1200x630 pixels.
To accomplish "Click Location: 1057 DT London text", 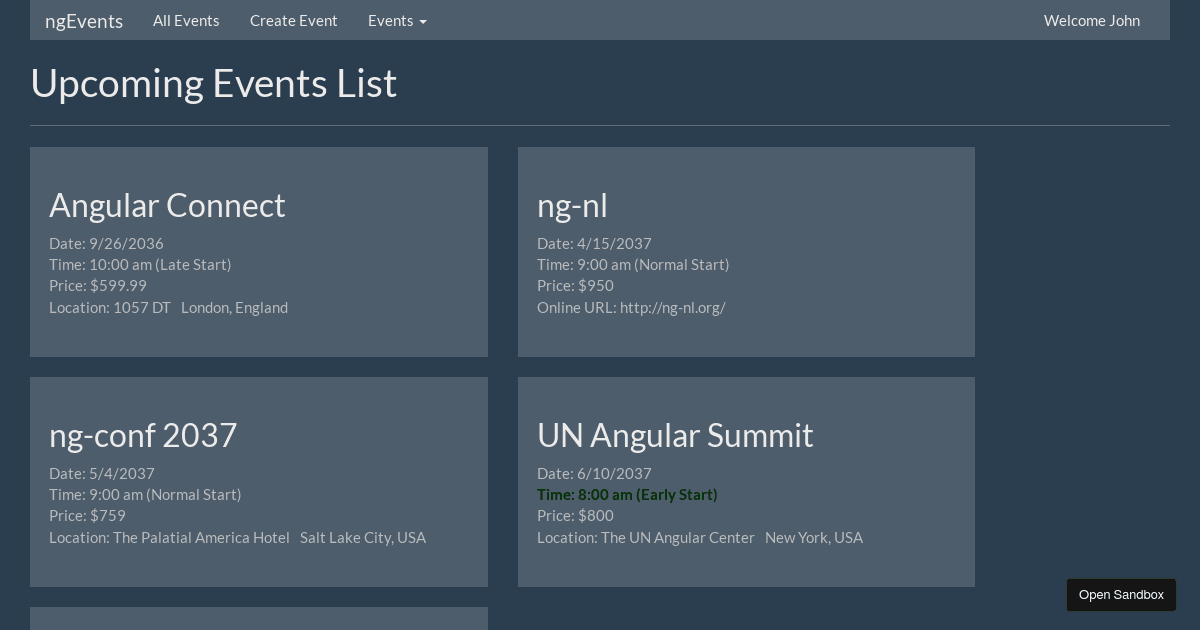I will [168, 307].
